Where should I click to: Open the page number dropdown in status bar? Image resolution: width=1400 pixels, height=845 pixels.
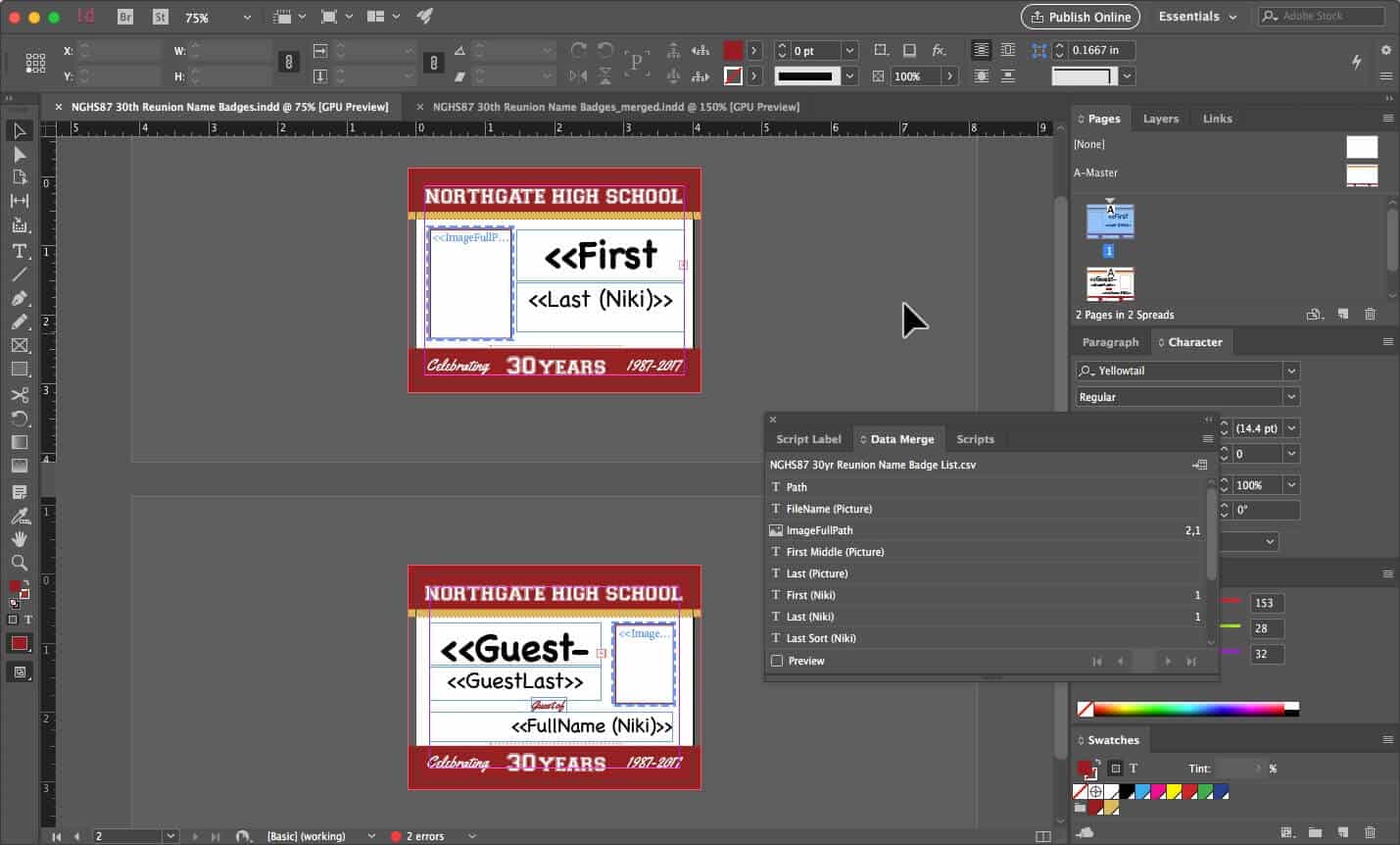coord(170,836)
